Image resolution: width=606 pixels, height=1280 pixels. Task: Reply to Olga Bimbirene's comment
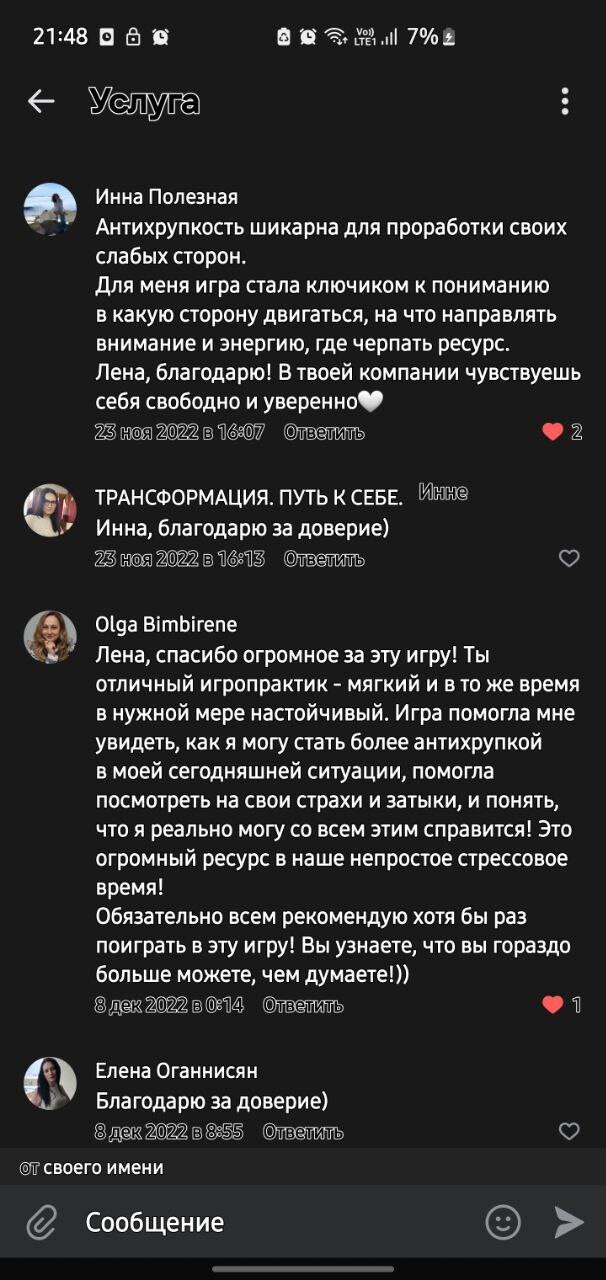pyautogui.click(x=303, y=1005)
